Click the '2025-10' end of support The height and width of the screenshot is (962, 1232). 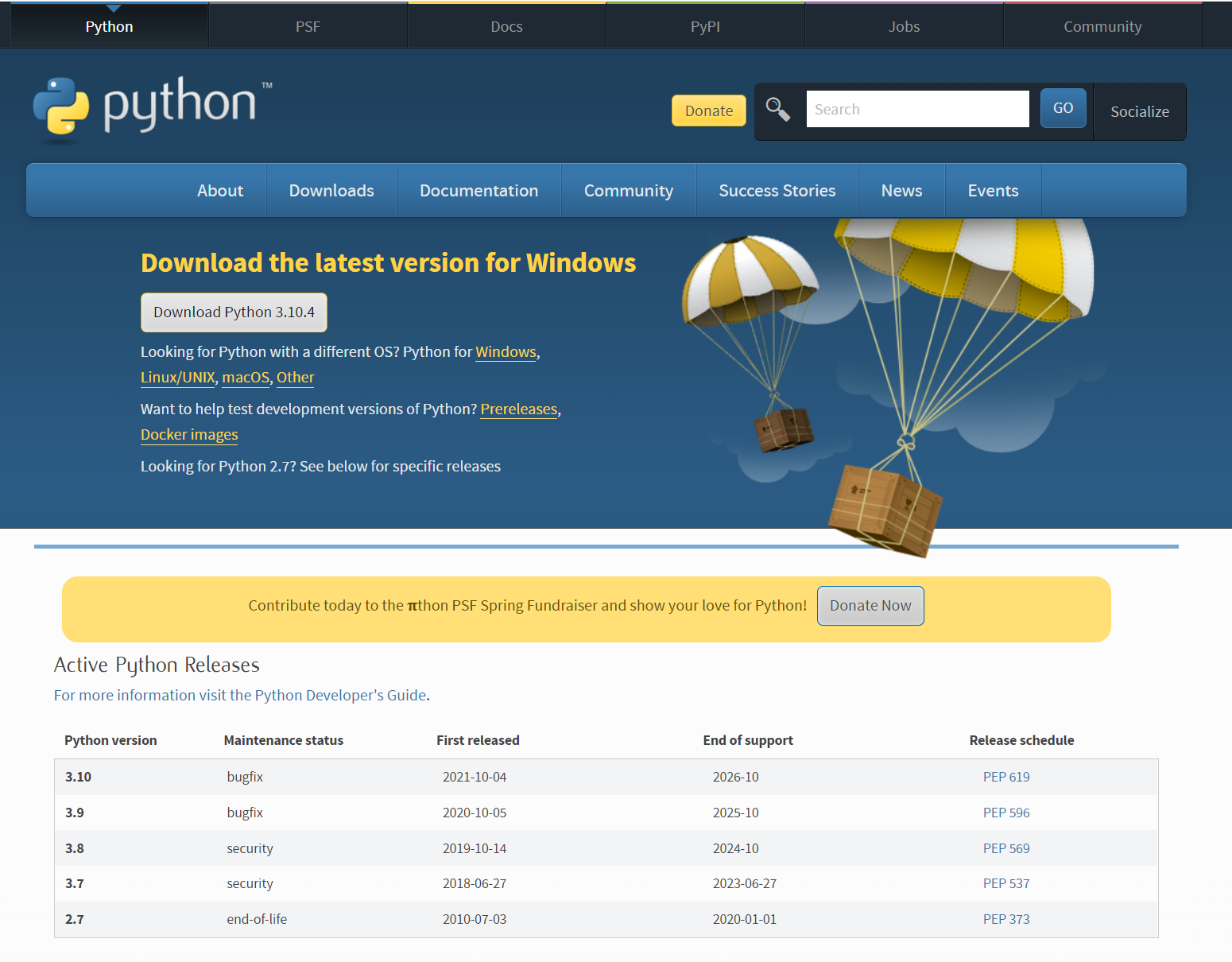pos(736,813)
